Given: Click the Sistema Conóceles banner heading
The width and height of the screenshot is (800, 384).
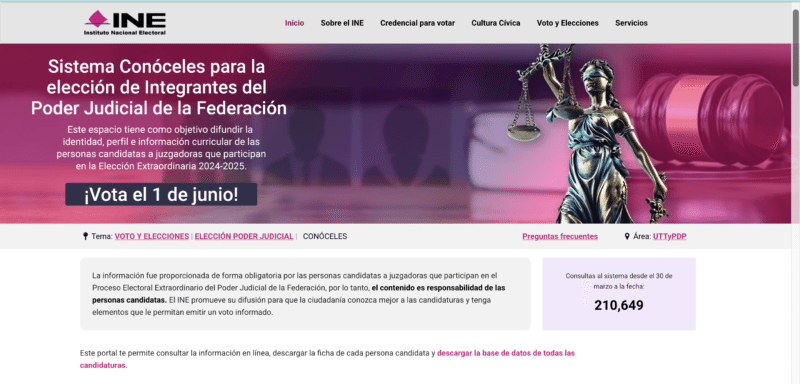Looking at the screenshot, I should point(159,87).
